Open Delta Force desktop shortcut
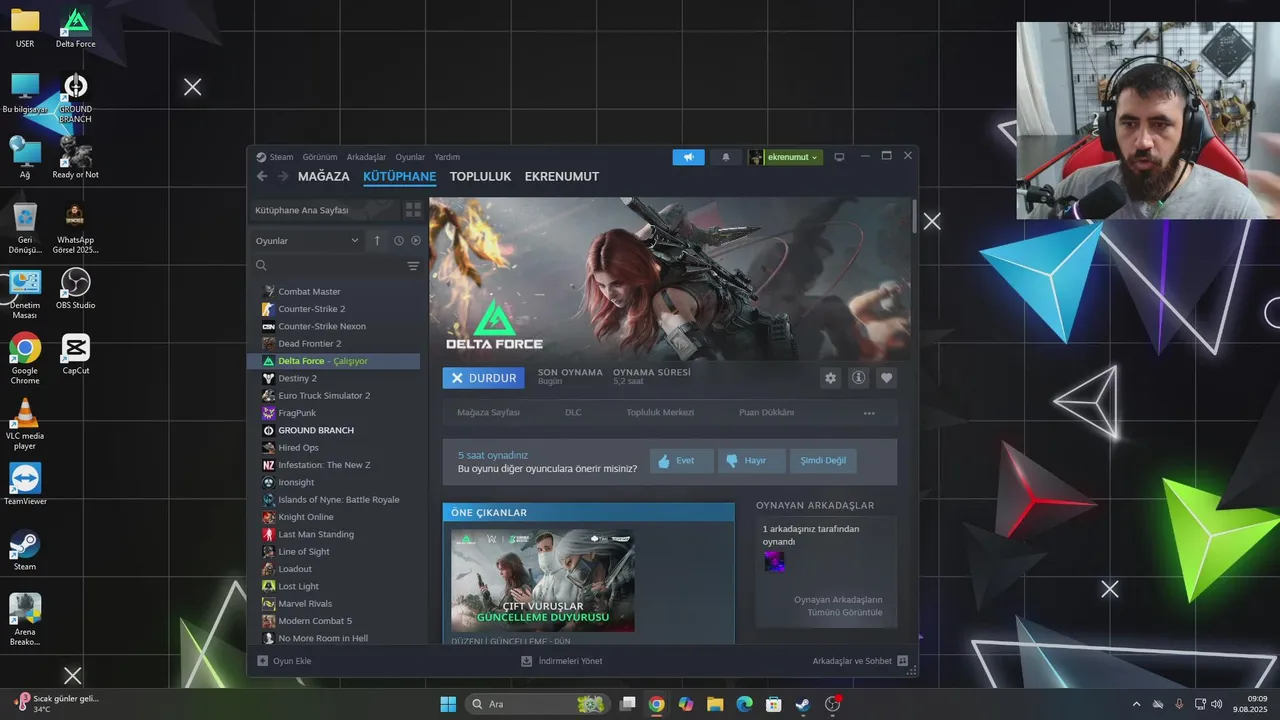Screen dimensions: 1280x720 pos(75,28)
